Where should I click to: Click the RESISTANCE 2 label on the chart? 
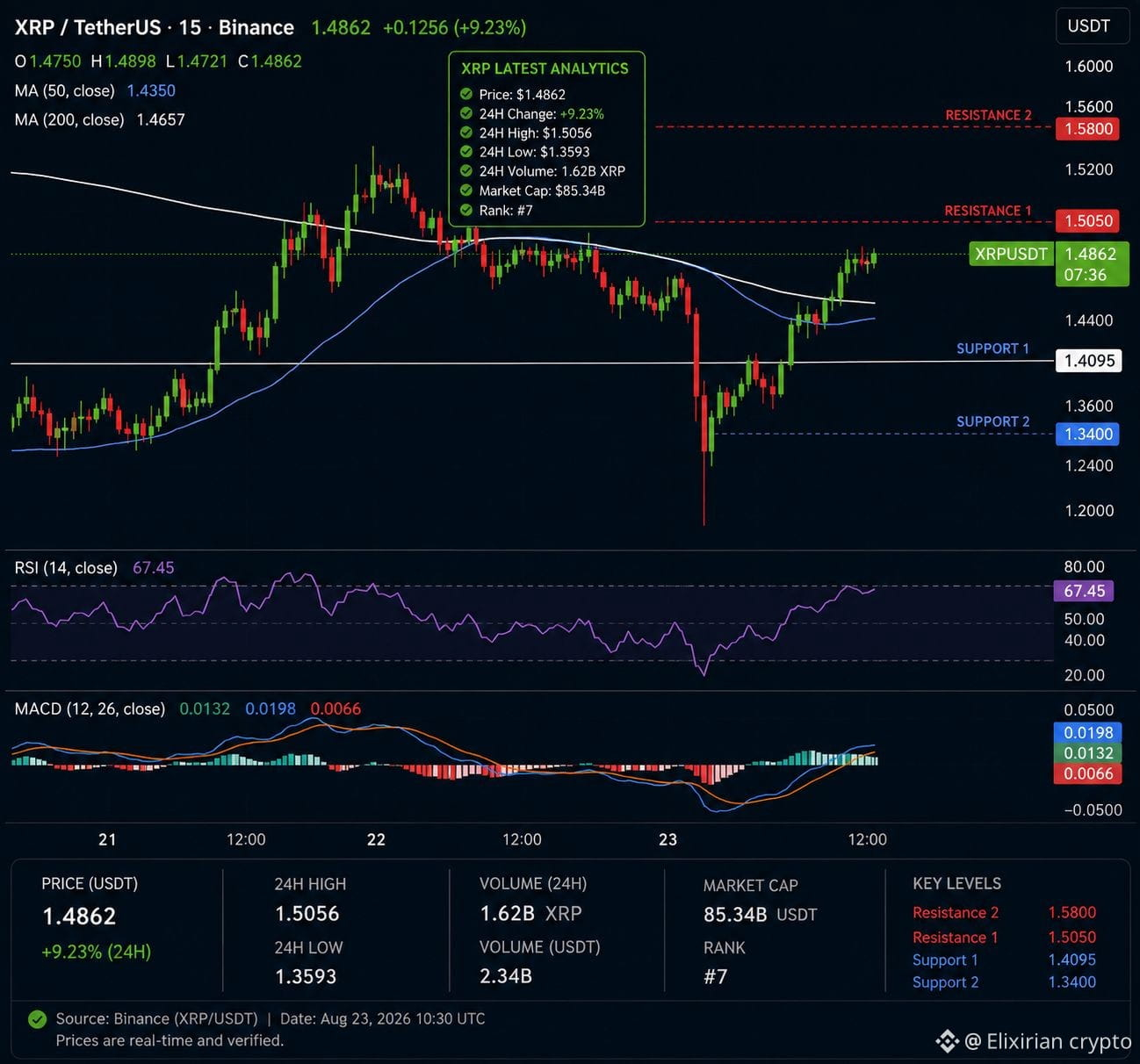point(988,115)
